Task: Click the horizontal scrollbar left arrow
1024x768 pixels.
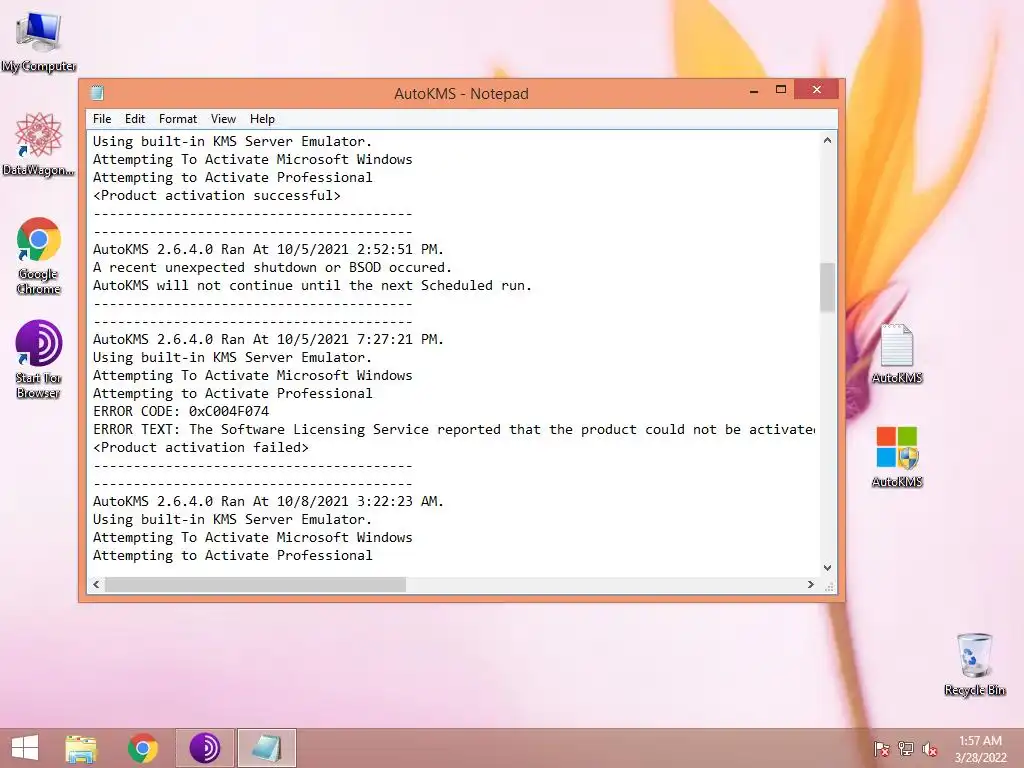Action: pyautogui.click(x=96, y=584)
